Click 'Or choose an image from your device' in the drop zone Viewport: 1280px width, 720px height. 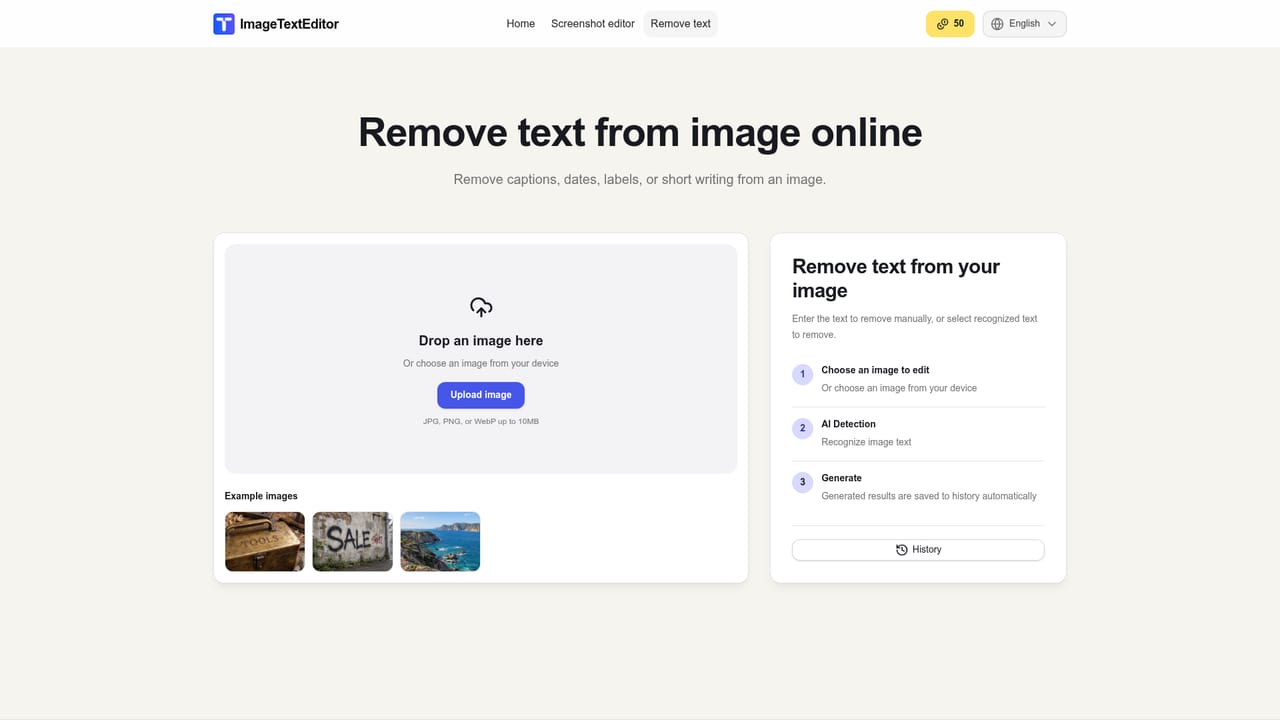coord(481,364)
